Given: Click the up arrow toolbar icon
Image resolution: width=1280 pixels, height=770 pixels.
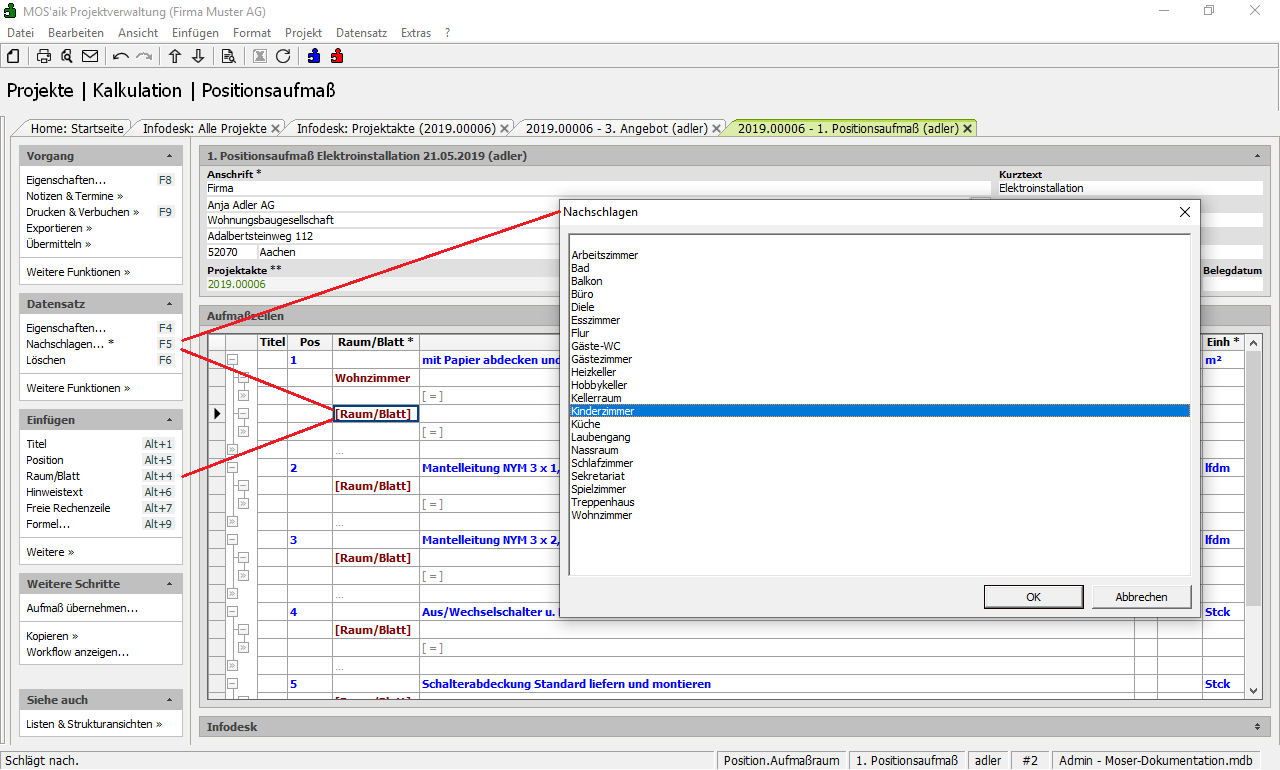Looking at the screenshot, I should tap(175, 56).
